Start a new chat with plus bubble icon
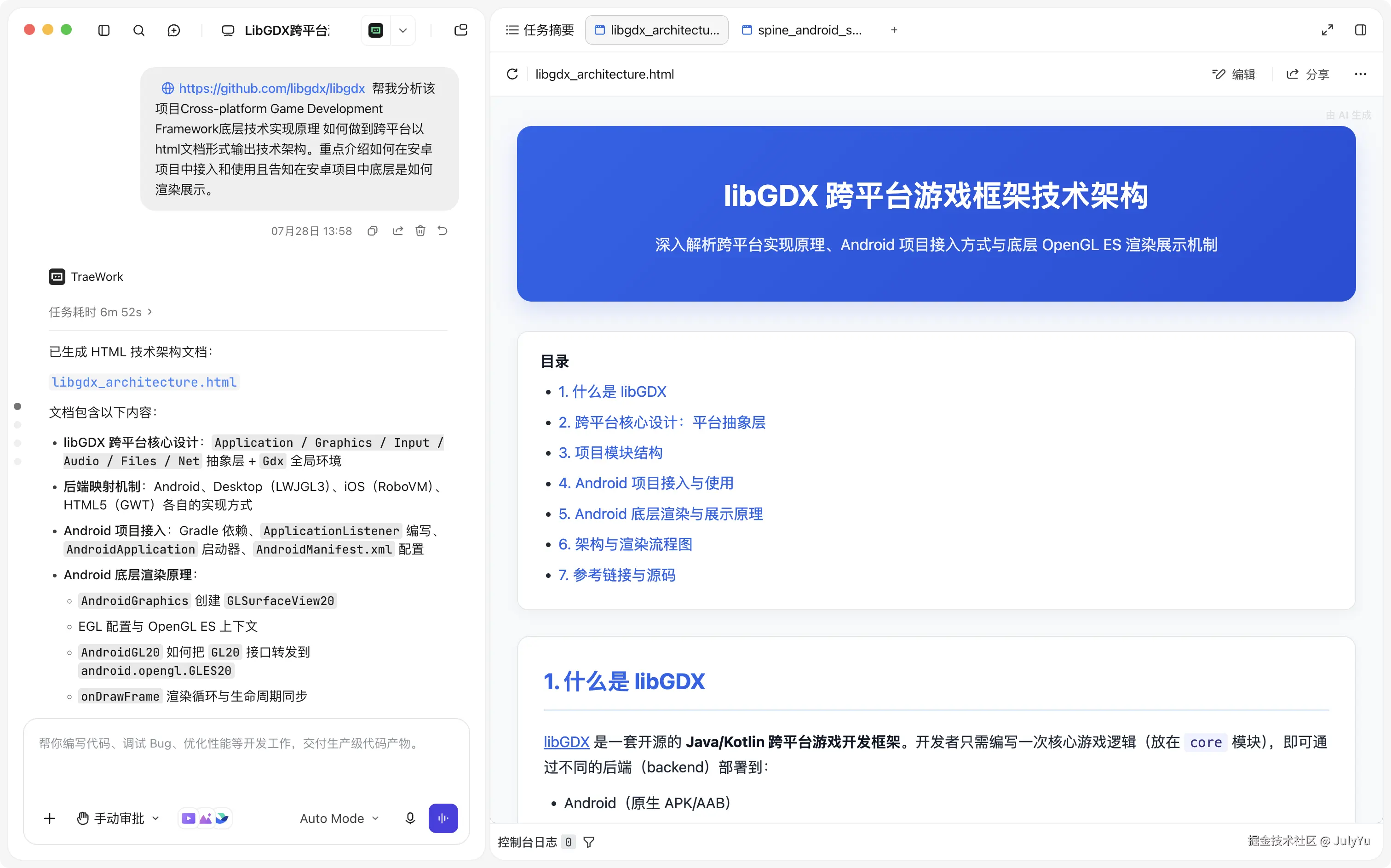1391x868 pixels. tap(174, 30)
